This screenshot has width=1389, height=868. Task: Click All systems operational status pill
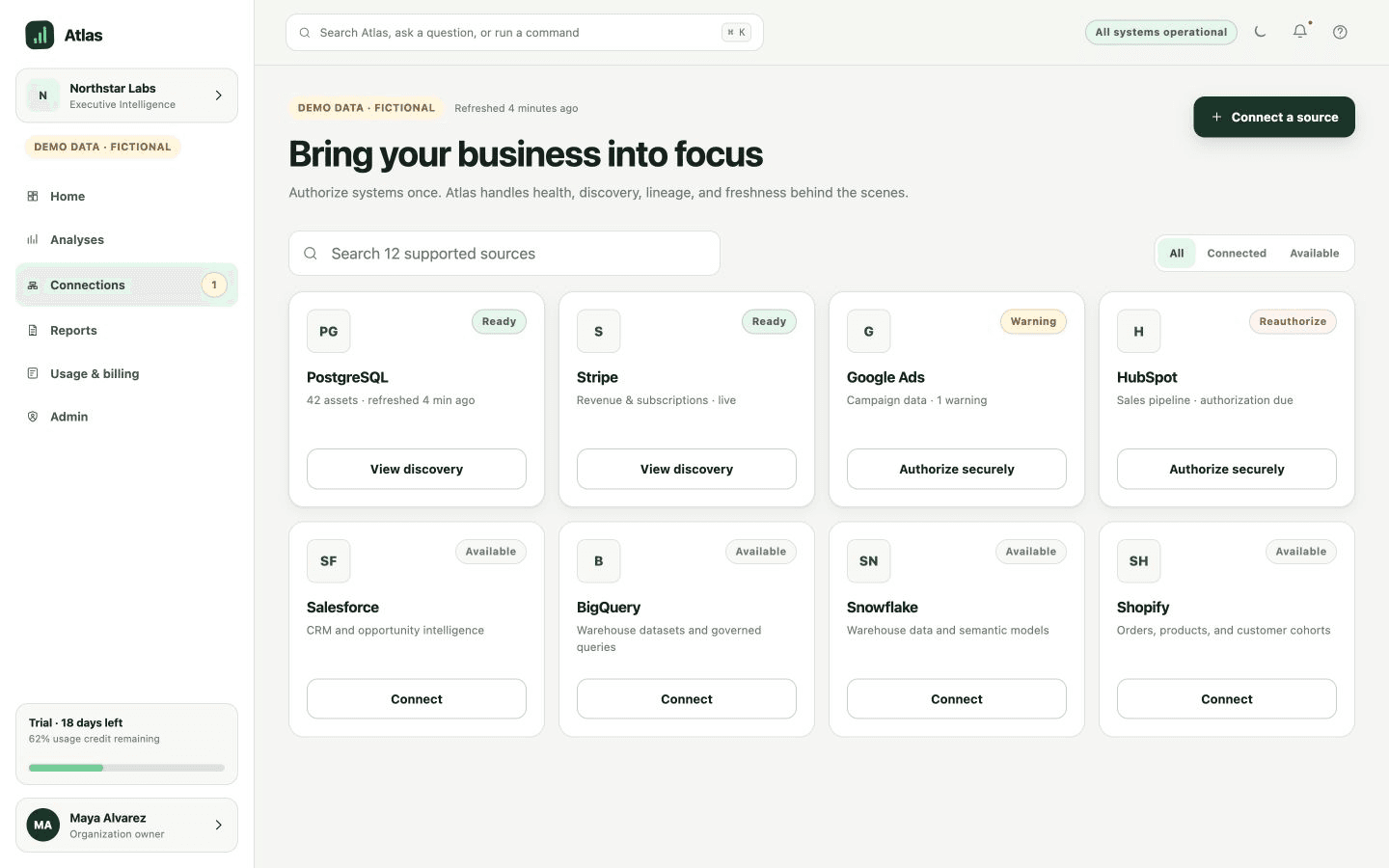coord(1160,32)
